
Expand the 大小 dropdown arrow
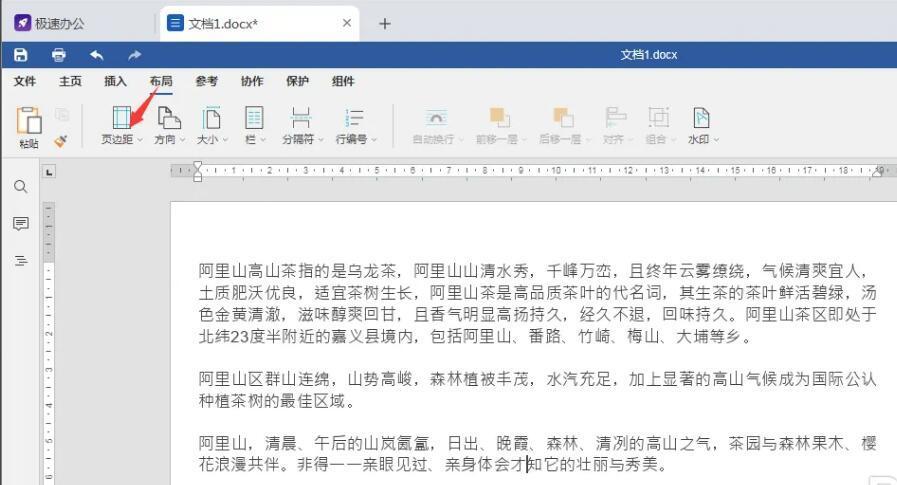click(x=225, y=140)
